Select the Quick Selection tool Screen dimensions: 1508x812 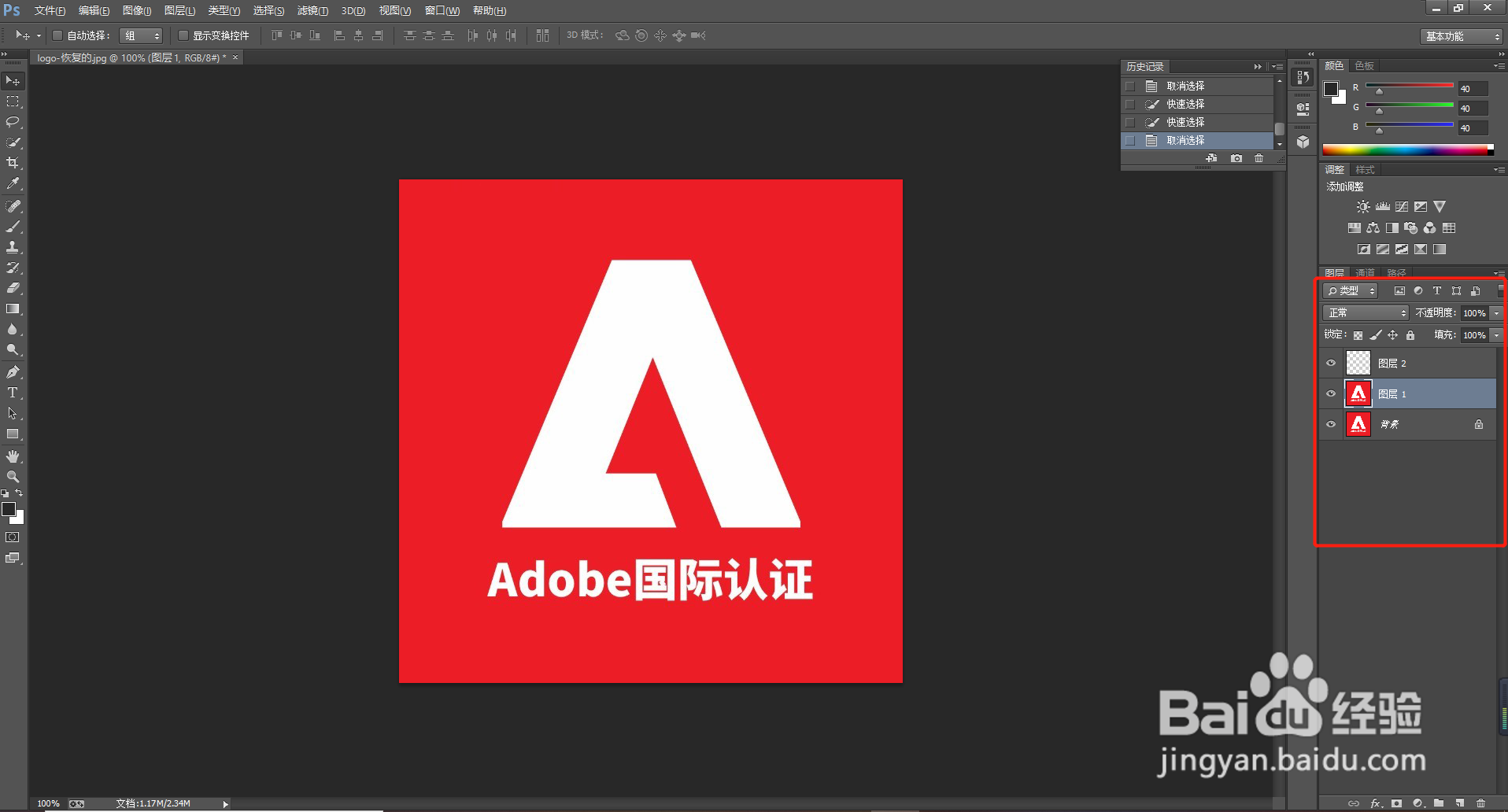point(13,142)
